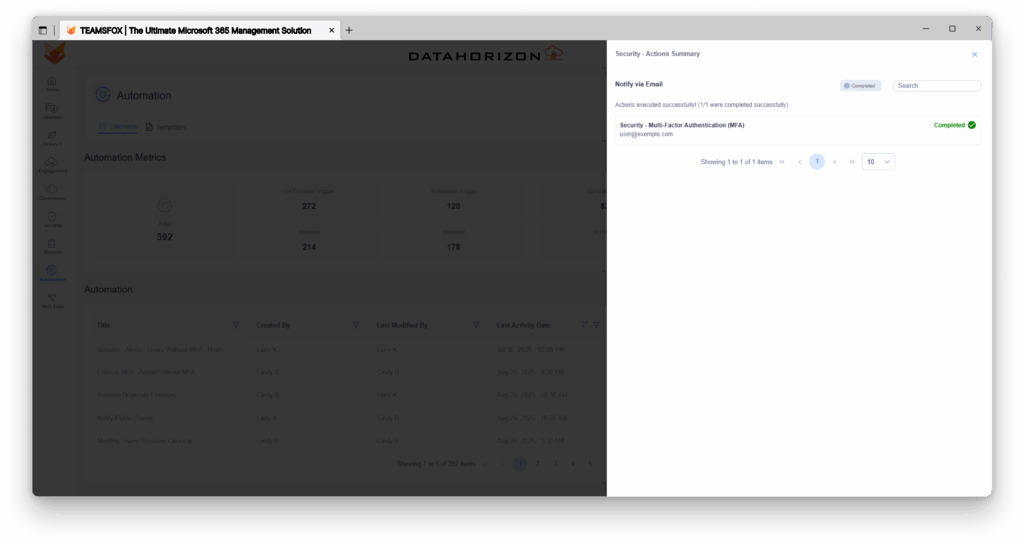This screenshot has width=1024, height=544.
Task: Click Title column header in automation table
Action: (x=103, y=325)
